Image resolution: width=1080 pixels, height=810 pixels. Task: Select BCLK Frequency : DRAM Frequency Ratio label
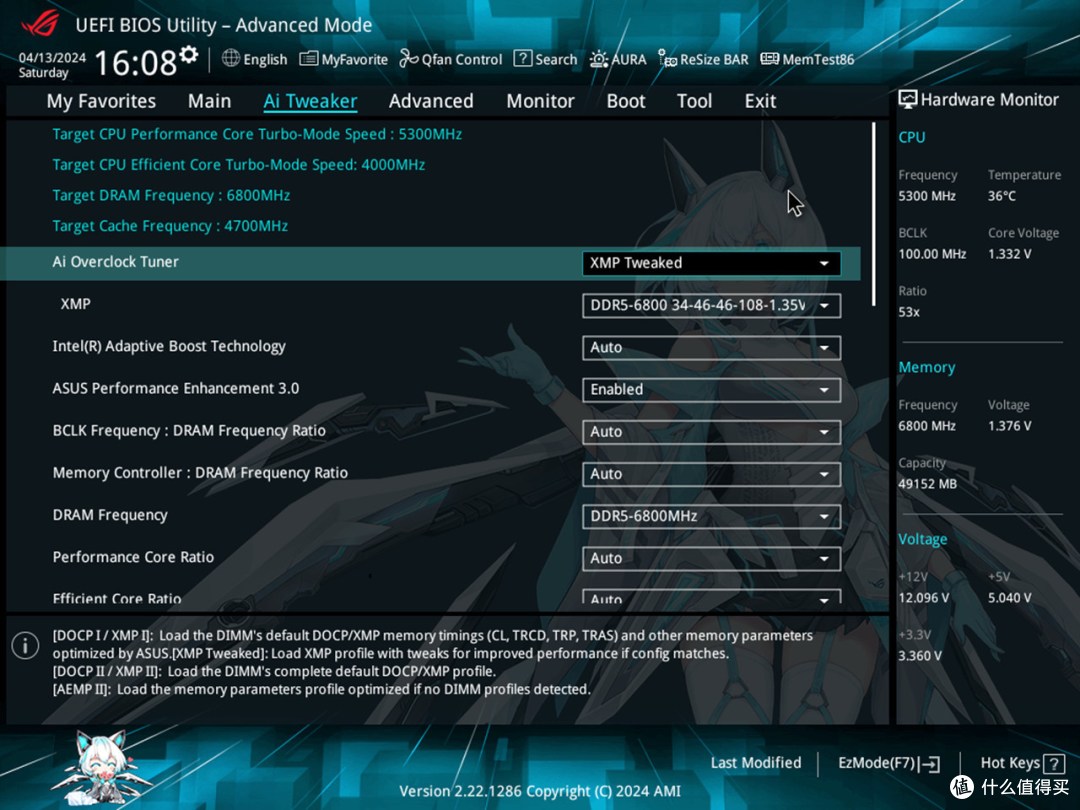click(x=189, y=430)
